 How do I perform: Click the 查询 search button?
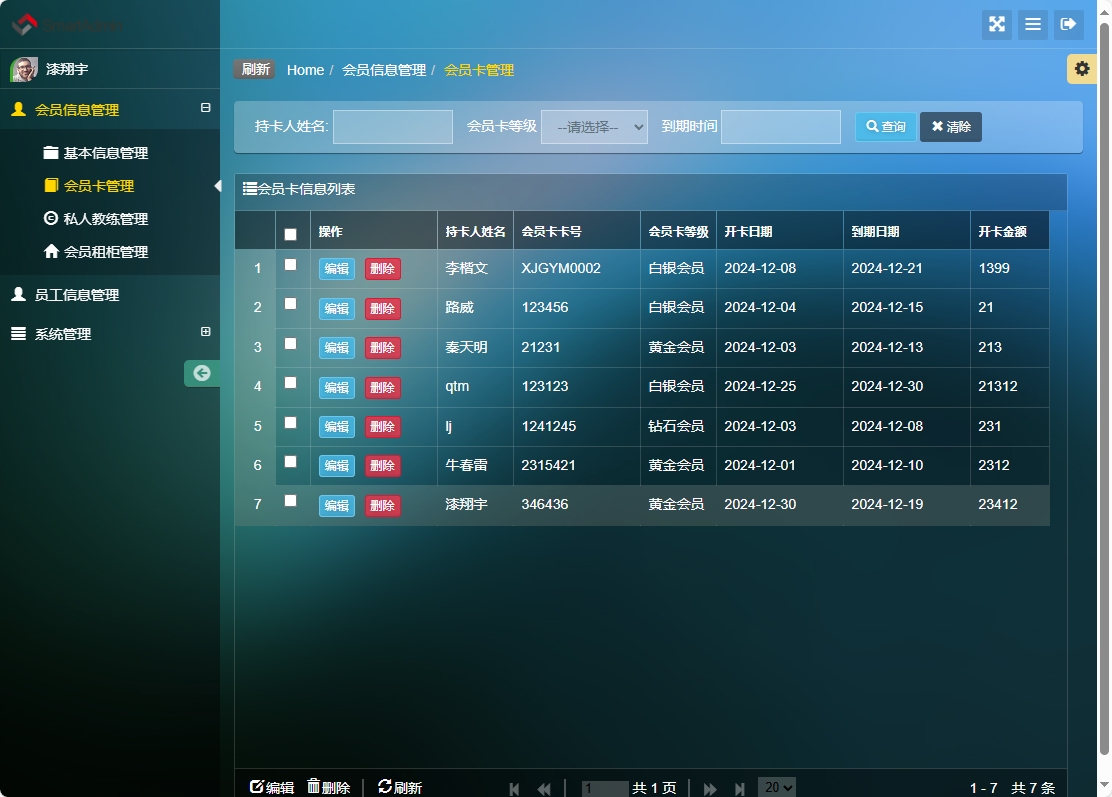point(884,127)
